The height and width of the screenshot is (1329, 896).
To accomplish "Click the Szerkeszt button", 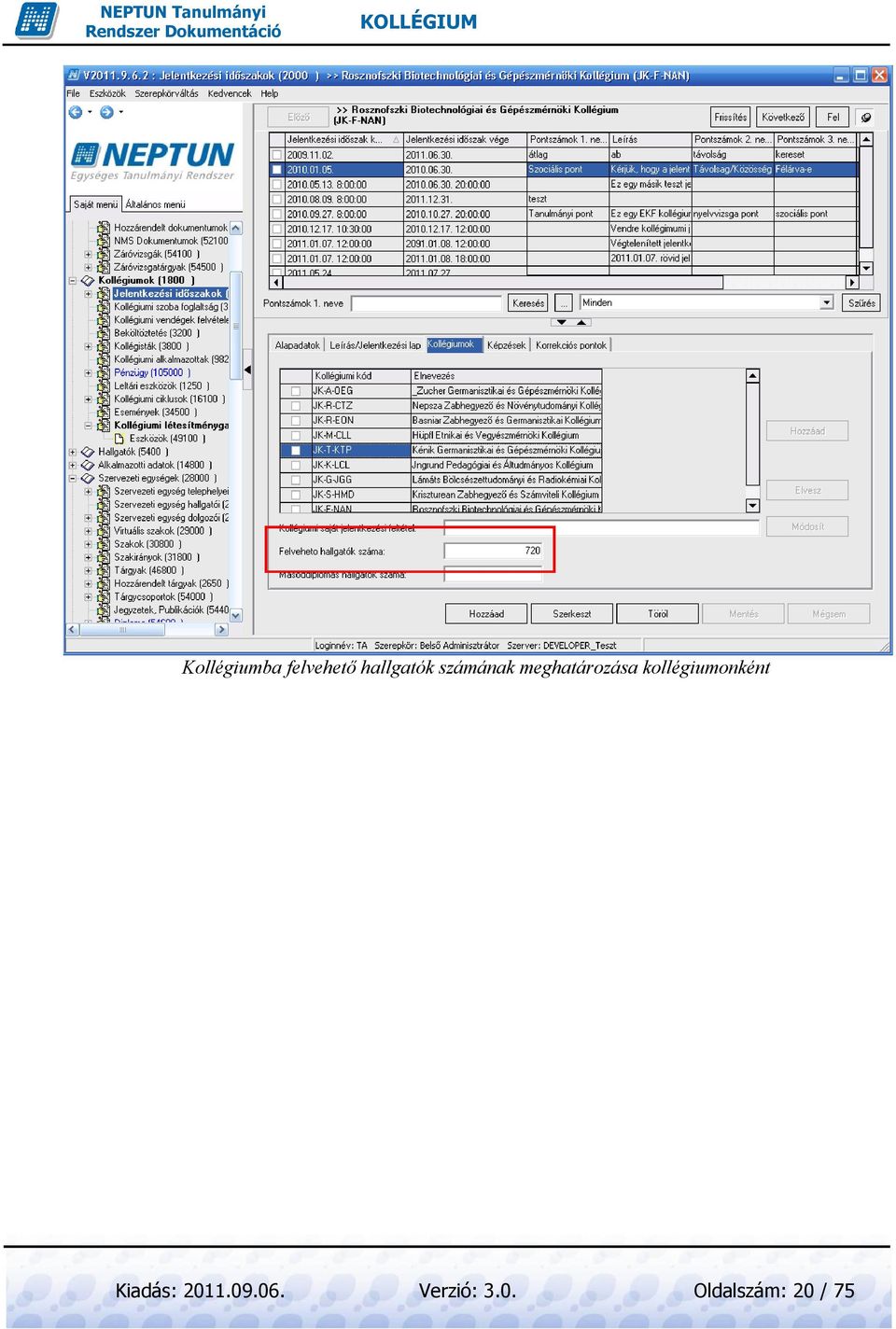I will (x=571, y=614).
